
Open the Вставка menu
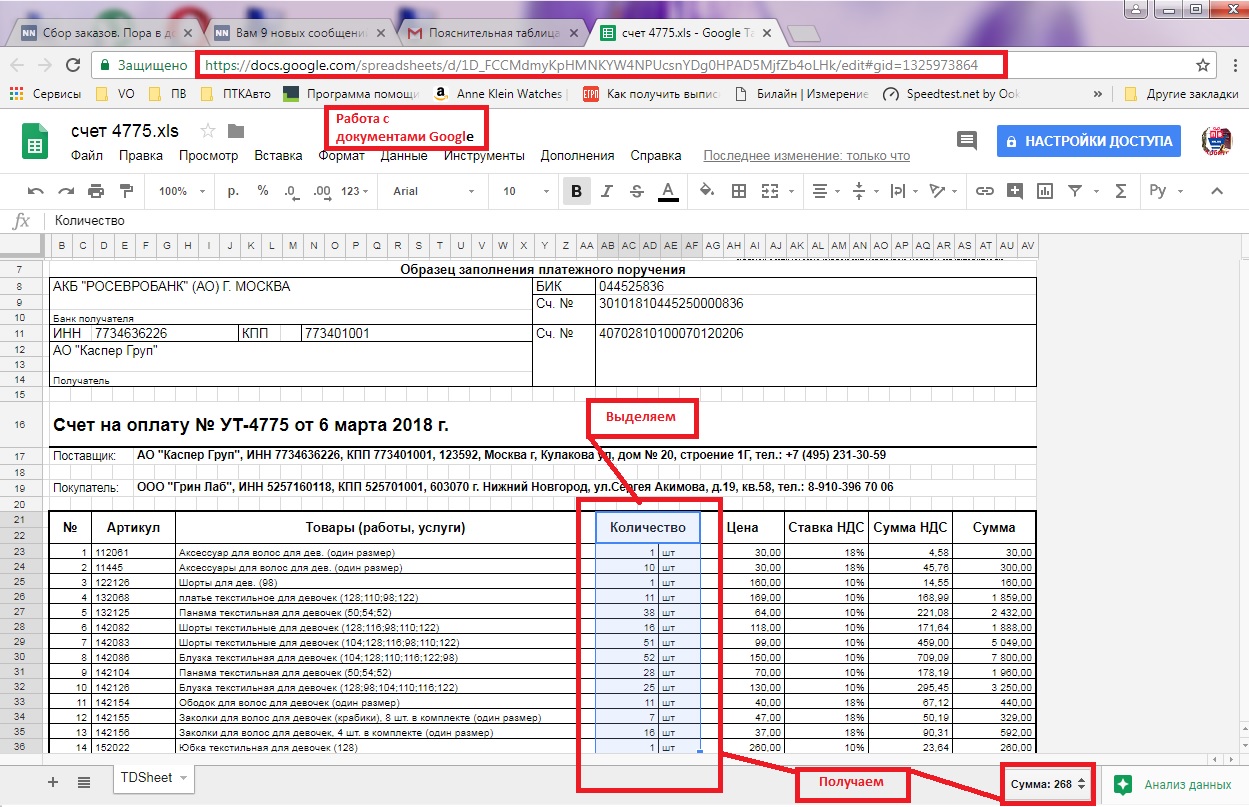[278, 156]
